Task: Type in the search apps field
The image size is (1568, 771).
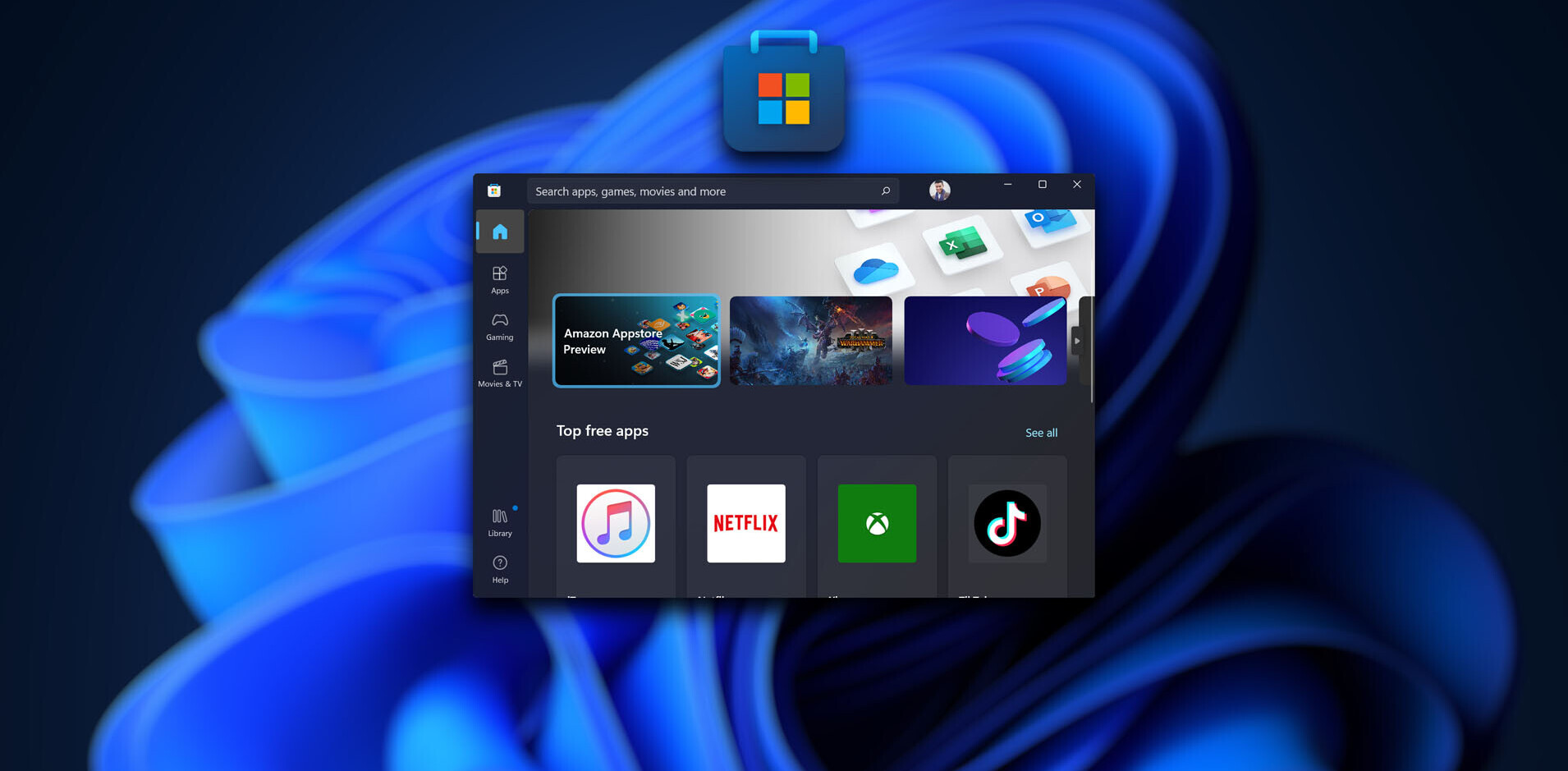Action: tap(698, 191)
